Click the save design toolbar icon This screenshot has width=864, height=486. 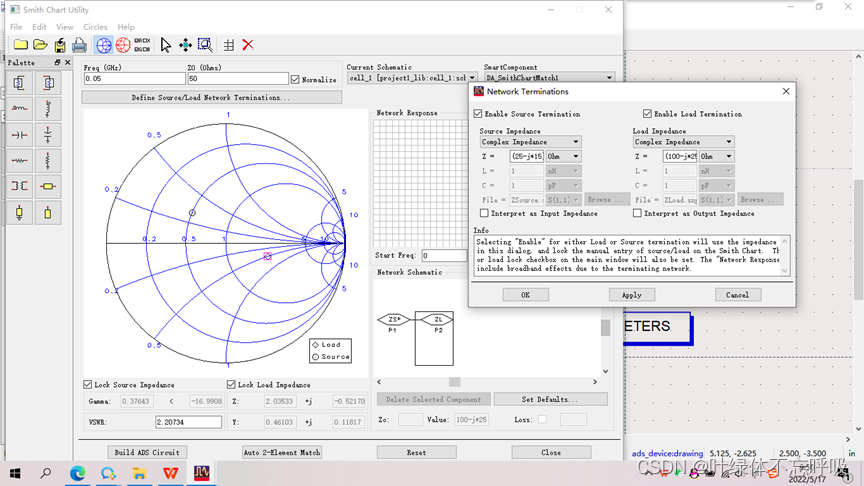pos(60,45)
